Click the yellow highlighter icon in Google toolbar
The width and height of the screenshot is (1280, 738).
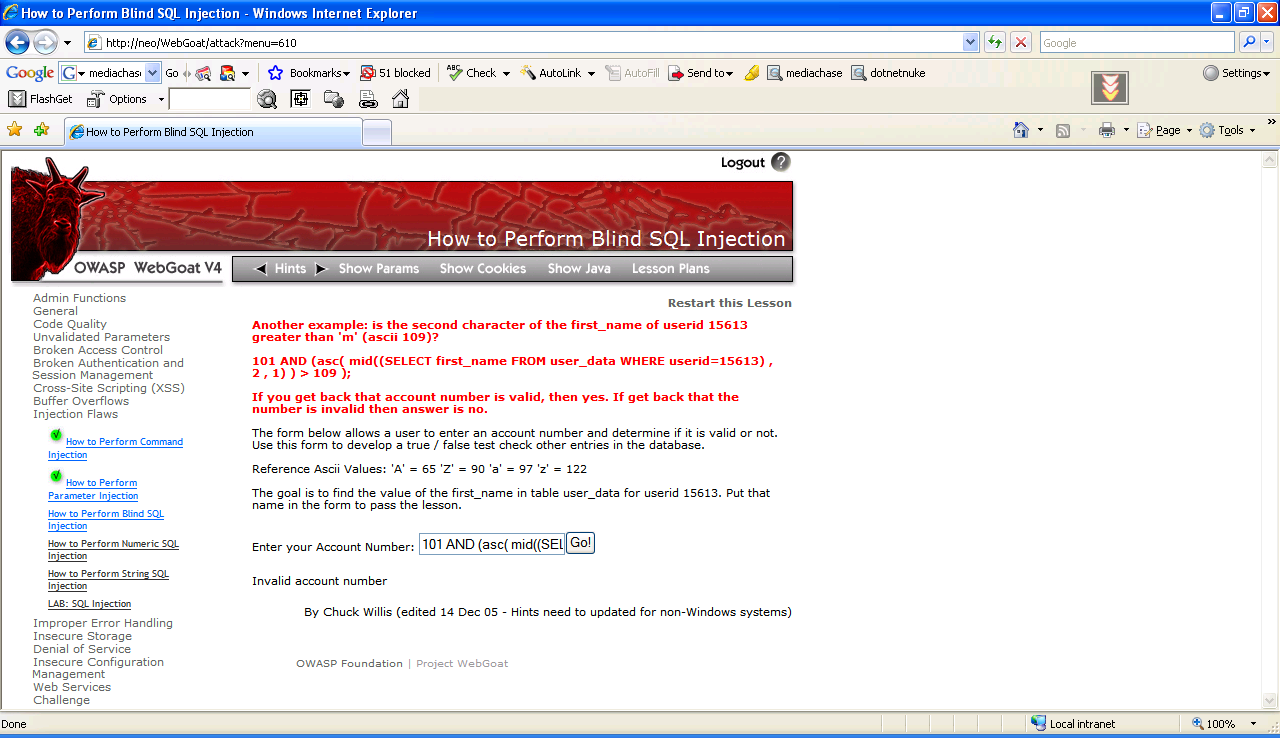click(752, 73)
